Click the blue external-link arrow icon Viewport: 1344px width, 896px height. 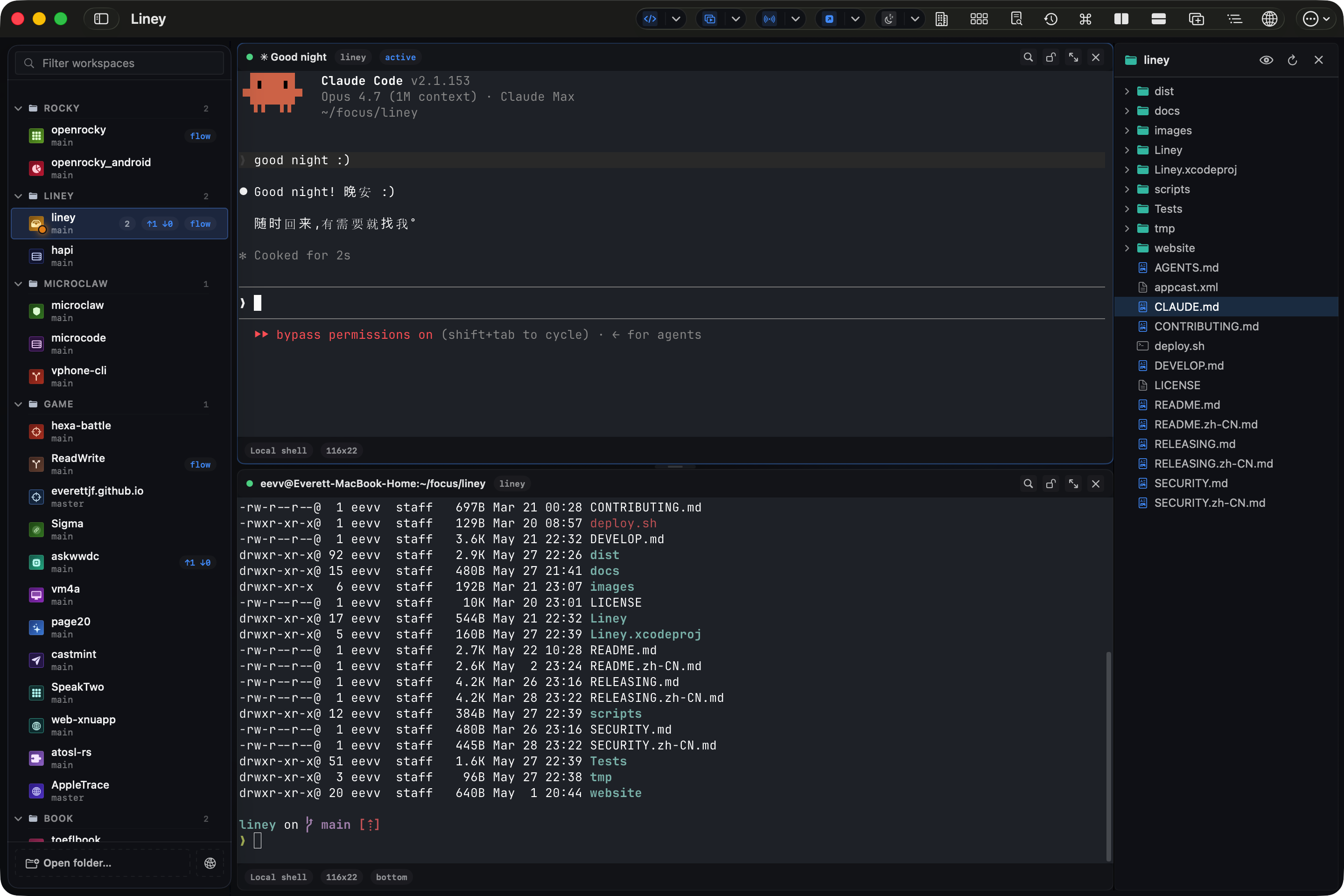[x=829, y=19]
